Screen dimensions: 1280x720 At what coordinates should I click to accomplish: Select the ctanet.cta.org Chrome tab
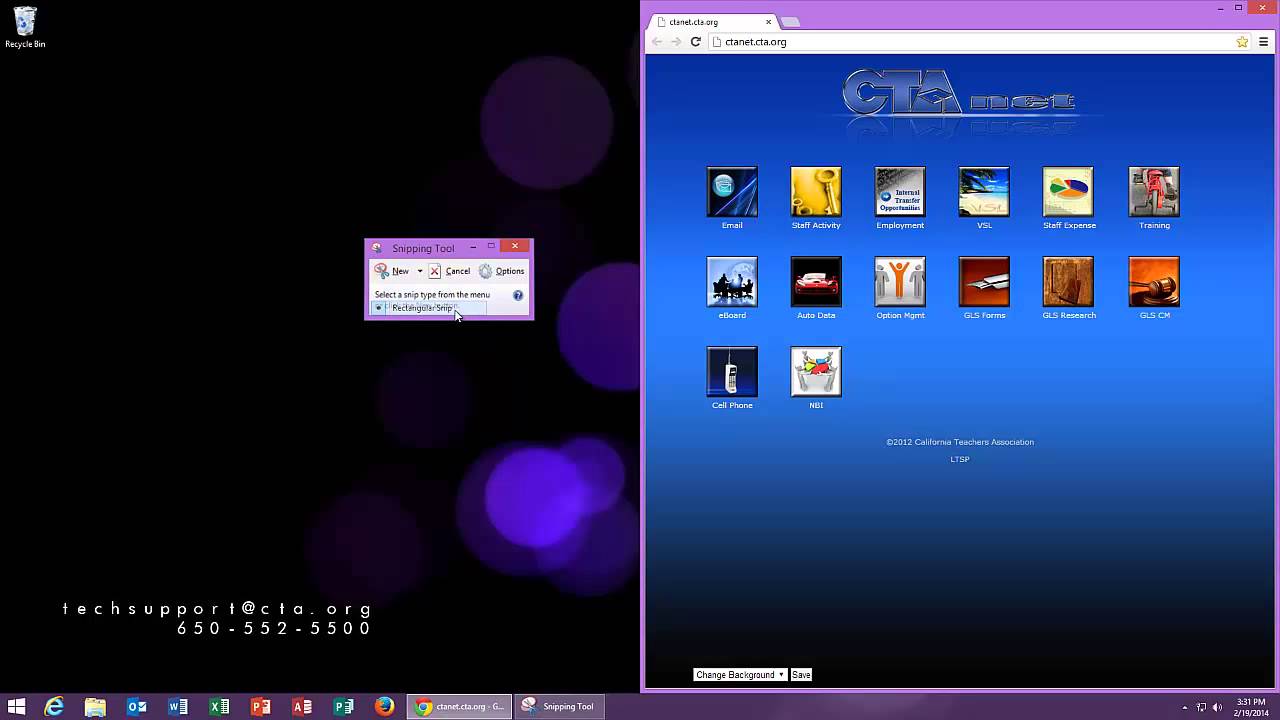click(x=710, y=22)
